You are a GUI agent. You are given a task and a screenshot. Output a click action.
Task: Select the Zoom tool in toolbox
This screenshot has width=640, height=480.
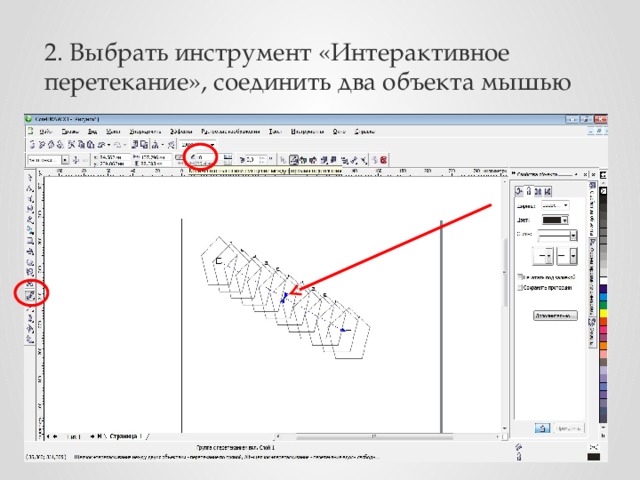click(30, 209)
